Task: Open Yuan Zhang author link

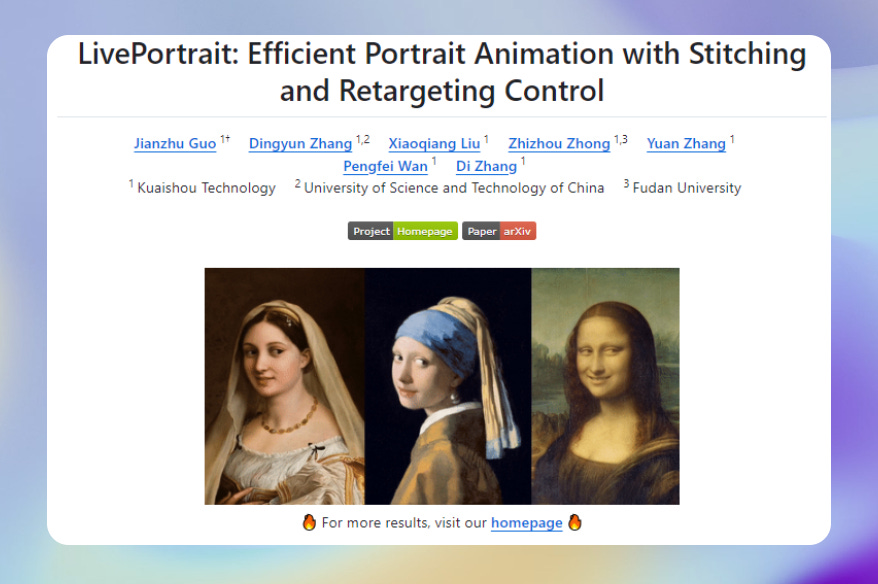Action: point(686,143)
